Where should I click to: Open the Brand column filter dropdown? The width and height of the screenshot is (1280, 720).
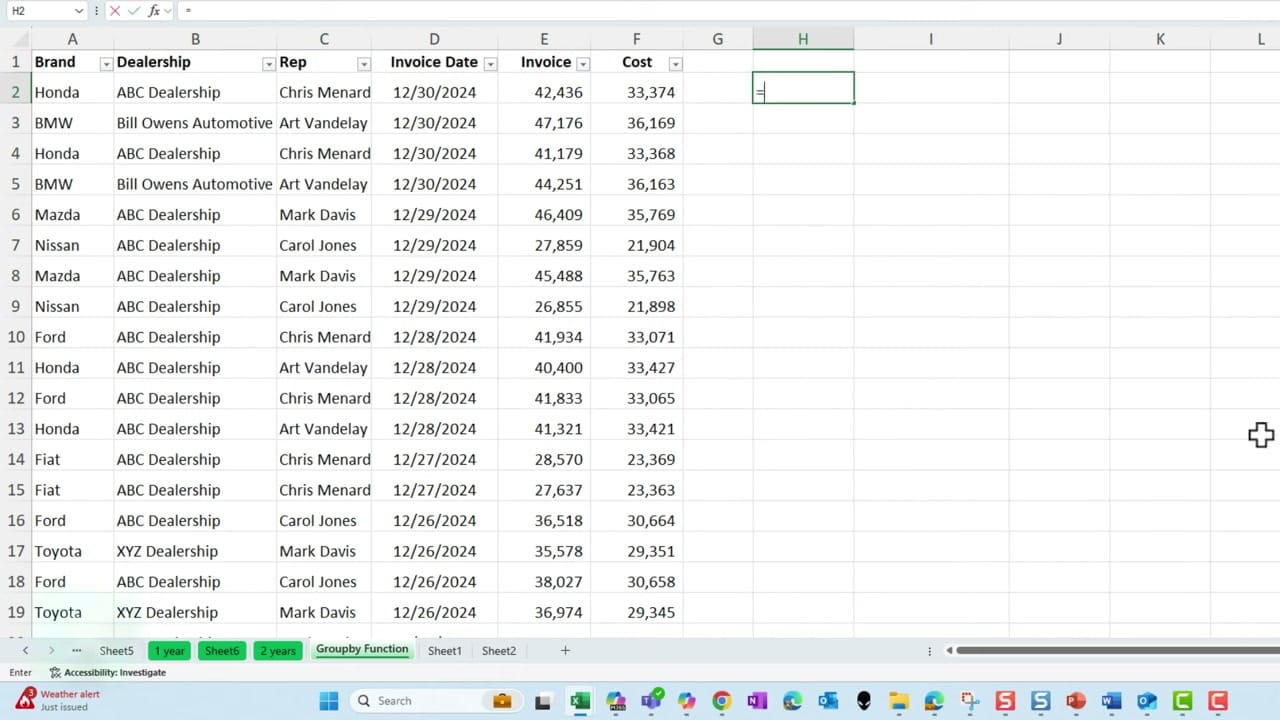point(106,63)
